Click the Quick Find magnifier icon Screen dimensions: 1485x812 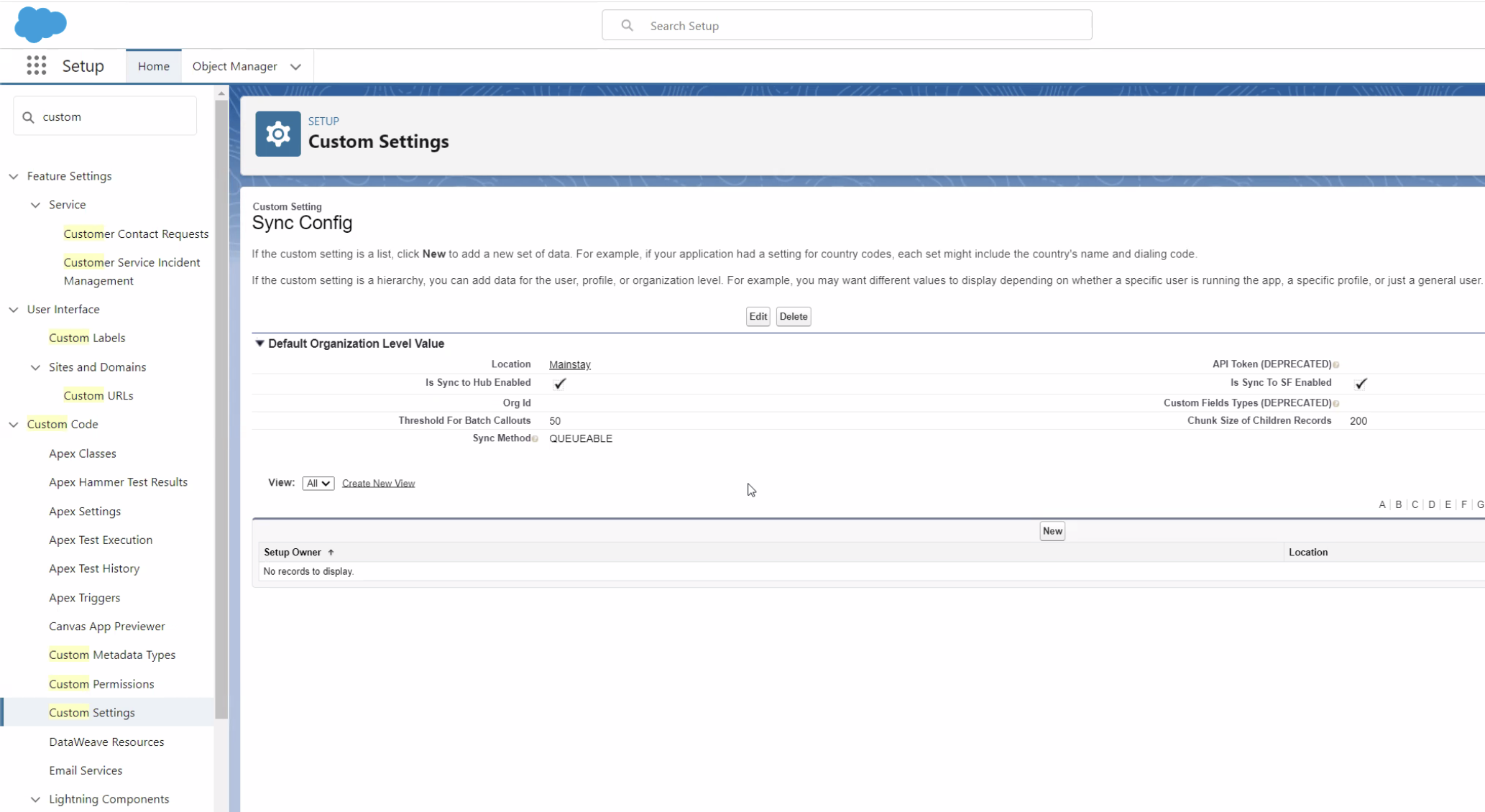(28, 116)
